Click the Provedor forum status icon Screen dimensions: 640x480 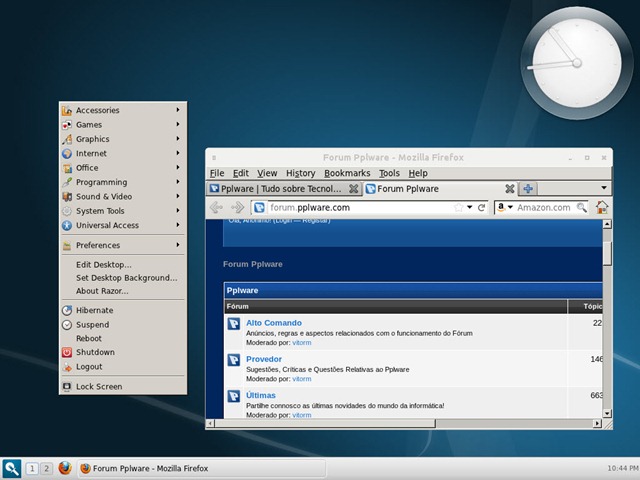click(234, 360)
